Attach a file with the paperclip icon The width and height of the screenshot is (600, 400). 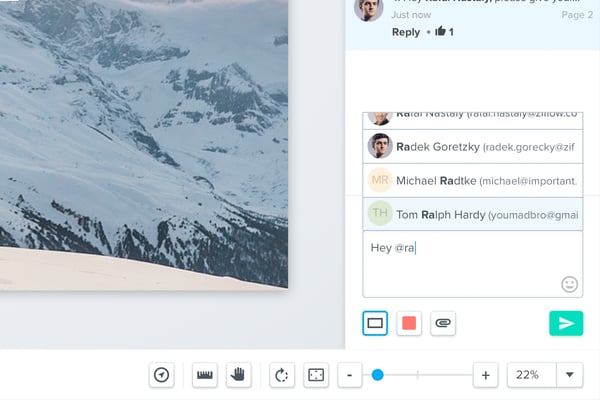pyautogui.click(x=443, y=323)
